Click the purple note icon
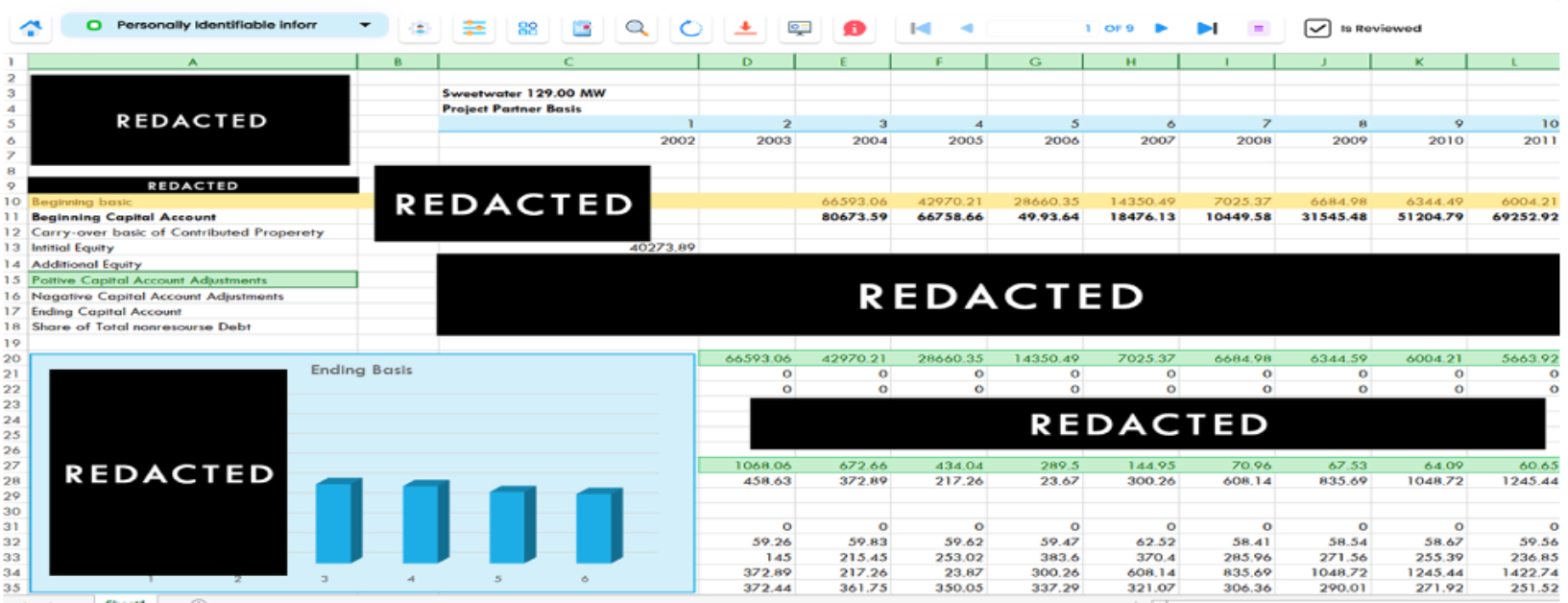 pos(1258,28)
